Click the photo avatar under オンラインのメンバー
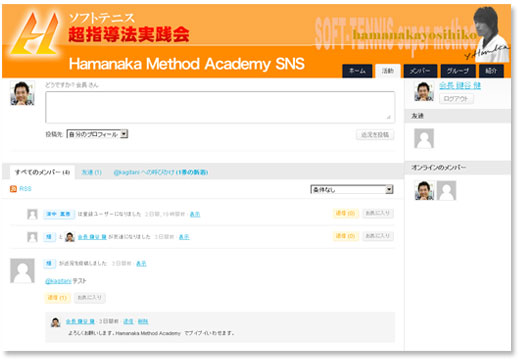This screenshot has width=520, height=361. point(424,190)
